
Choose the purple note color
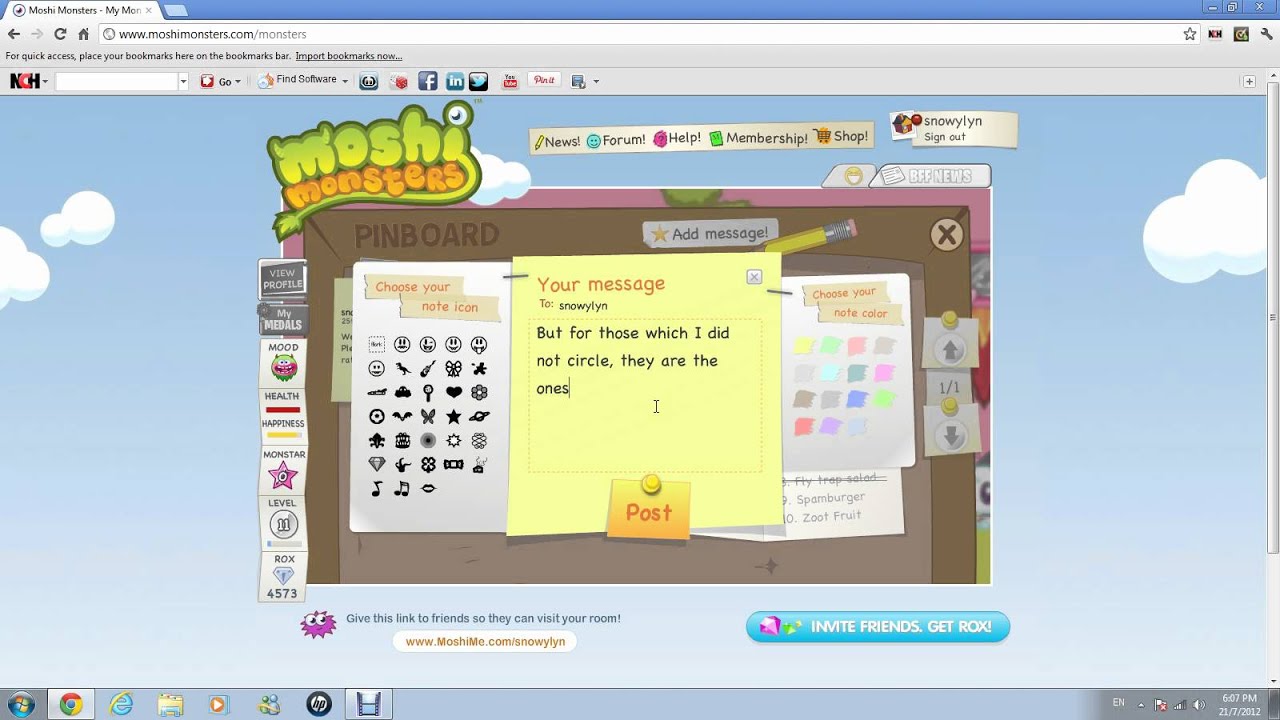click(830, 427)
